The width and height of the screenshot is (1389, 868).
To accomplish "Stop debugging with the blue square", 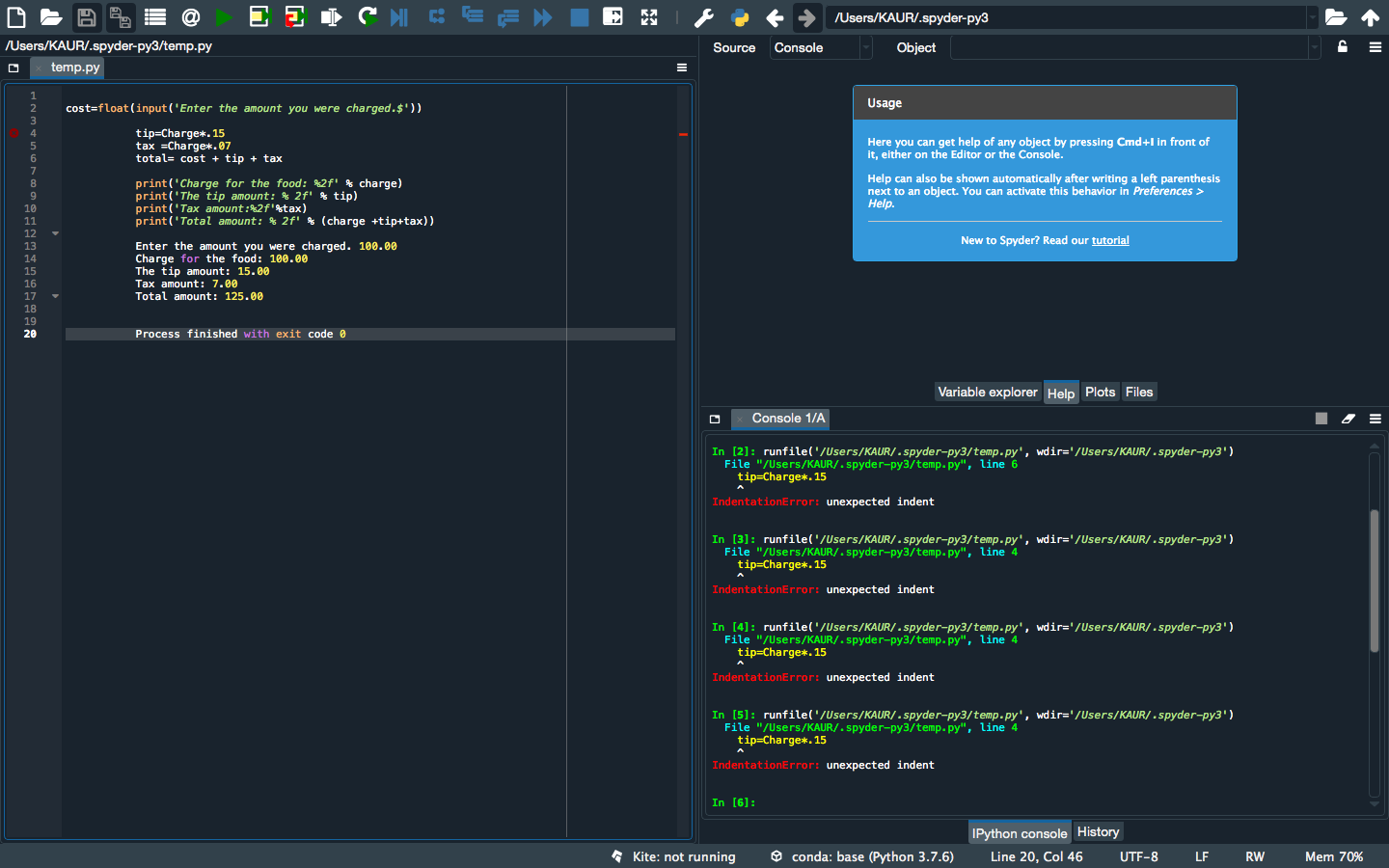I will pos(580,17).
